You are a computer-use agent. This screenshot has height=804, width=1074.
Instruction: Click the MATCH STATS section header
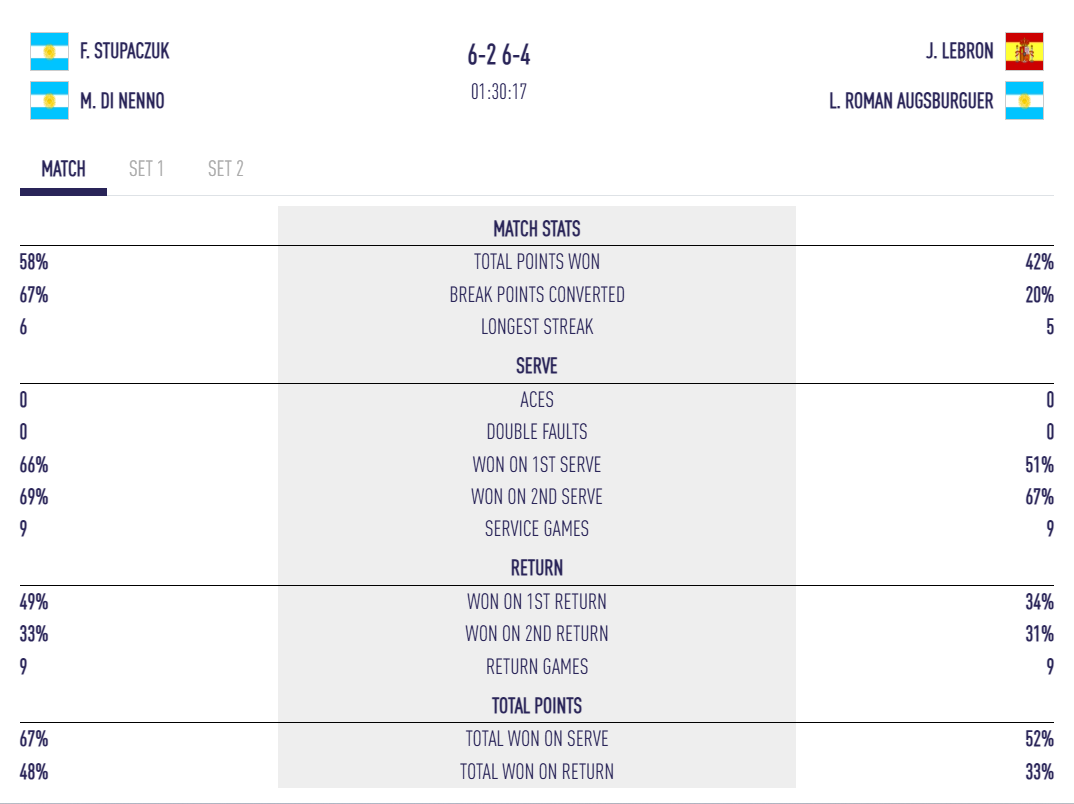coord(537,229)
